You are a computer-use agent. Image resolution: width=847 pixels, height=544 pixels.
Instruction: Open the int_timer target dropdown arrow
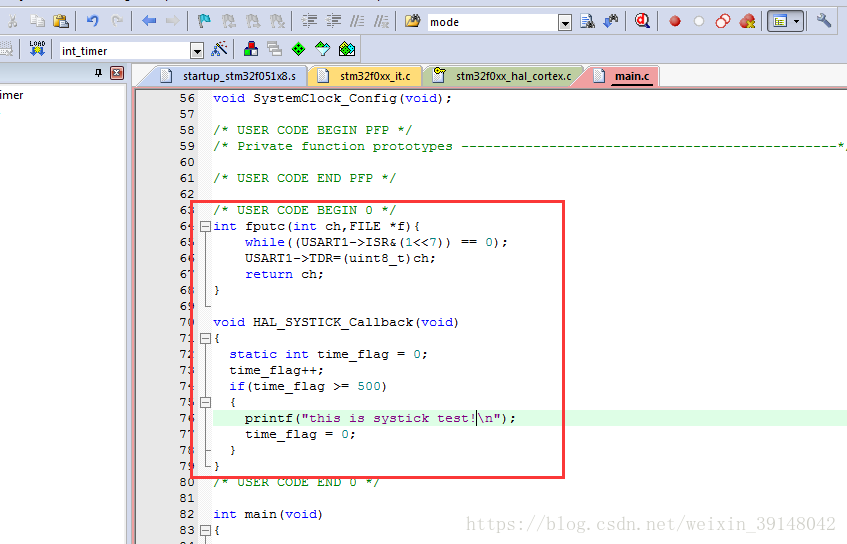point(197,52)
